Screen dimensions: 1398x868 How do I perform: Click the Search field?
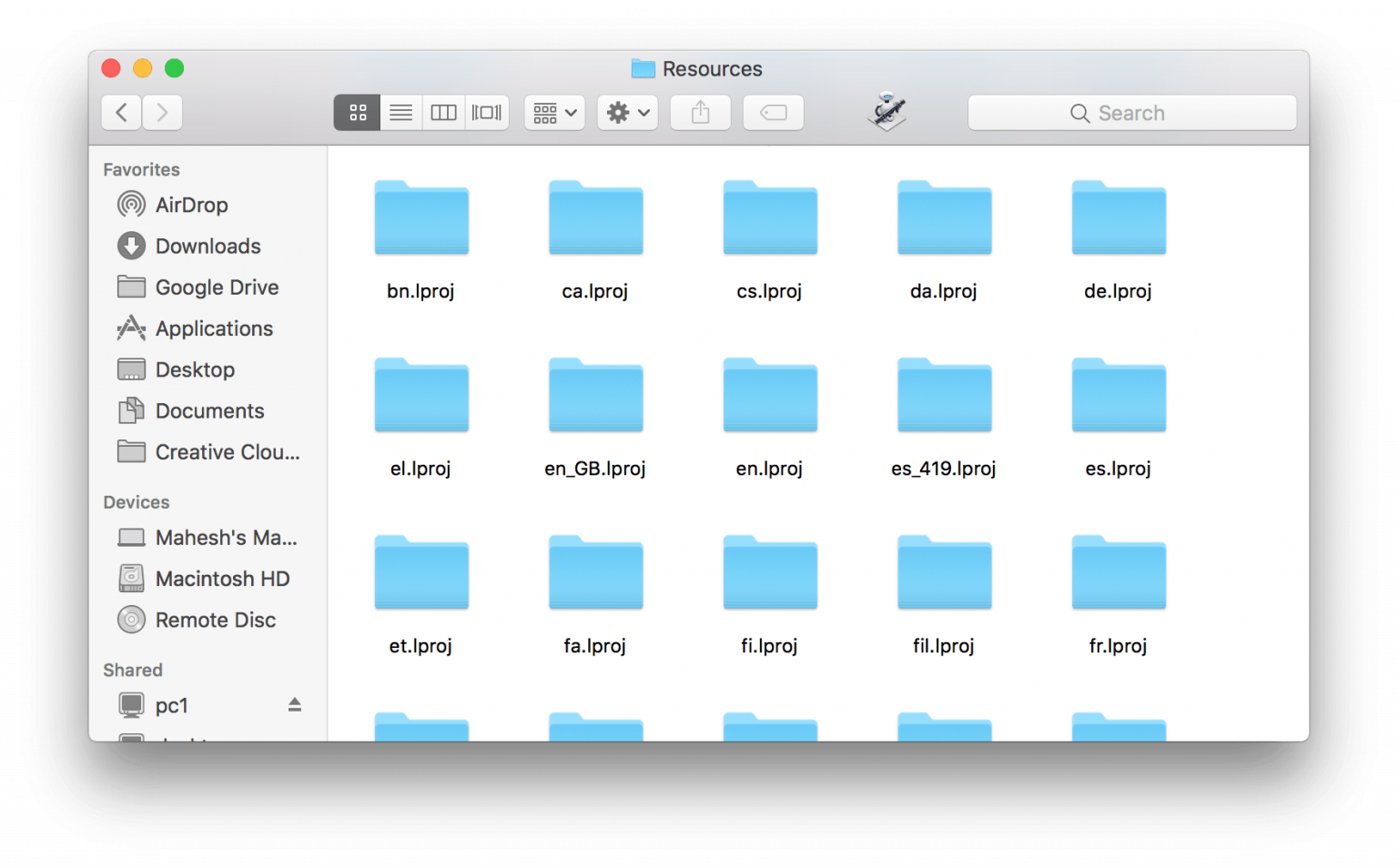tap(1131, 113)
